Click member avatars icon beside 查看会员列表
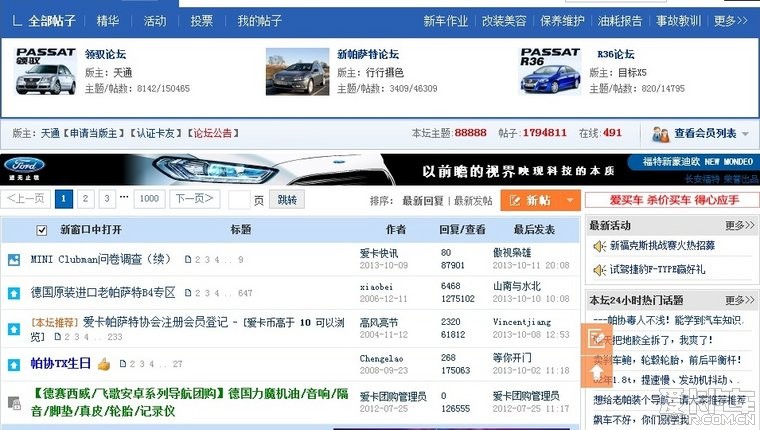 coord(660,134)
